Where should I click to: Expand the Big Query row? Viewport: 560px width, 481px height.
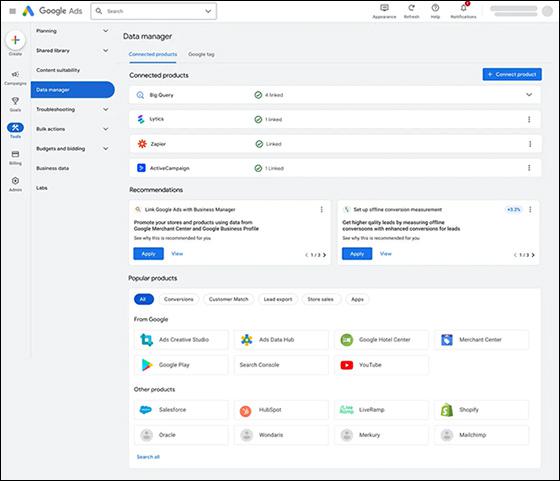(529, 95)
